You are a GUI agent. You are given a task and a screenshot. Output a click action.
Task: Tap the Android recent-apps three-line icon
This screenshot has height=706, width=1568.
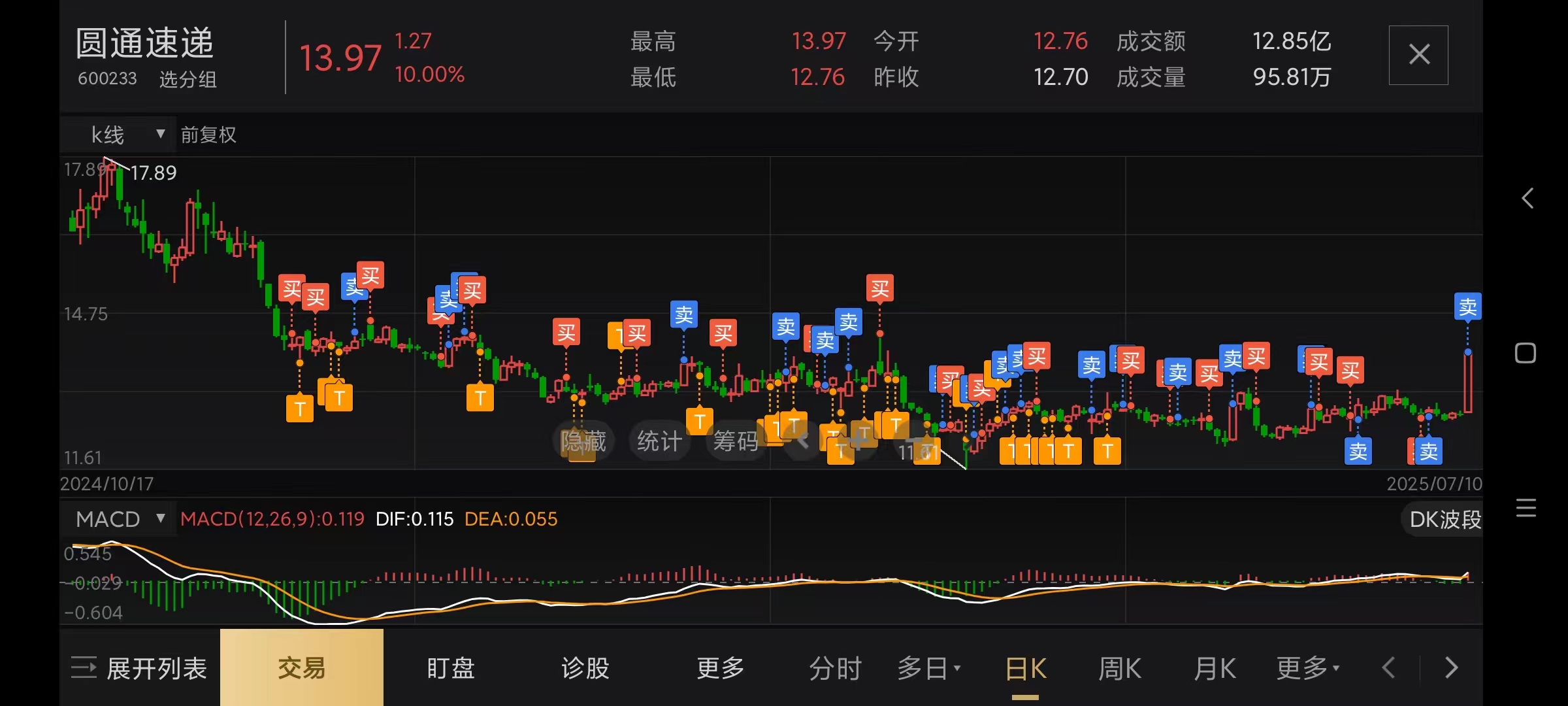point(1526,508)
